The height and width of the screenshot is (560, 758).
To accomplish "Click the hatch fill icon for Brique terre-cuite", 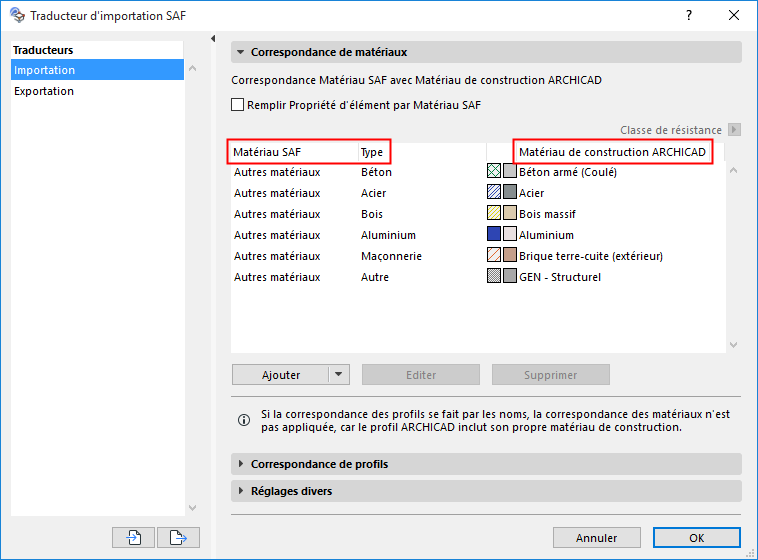I will pyautogui.click(x=494, y=254).
